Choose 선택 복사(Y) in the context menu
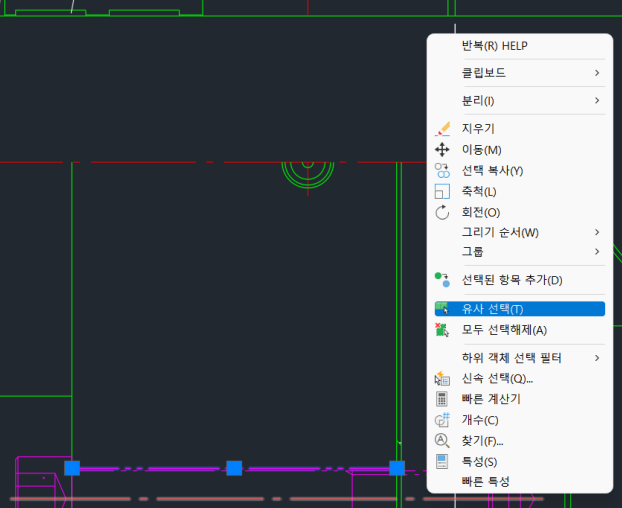Viewport: 622px width, 508px height. [x=520, y=171]
